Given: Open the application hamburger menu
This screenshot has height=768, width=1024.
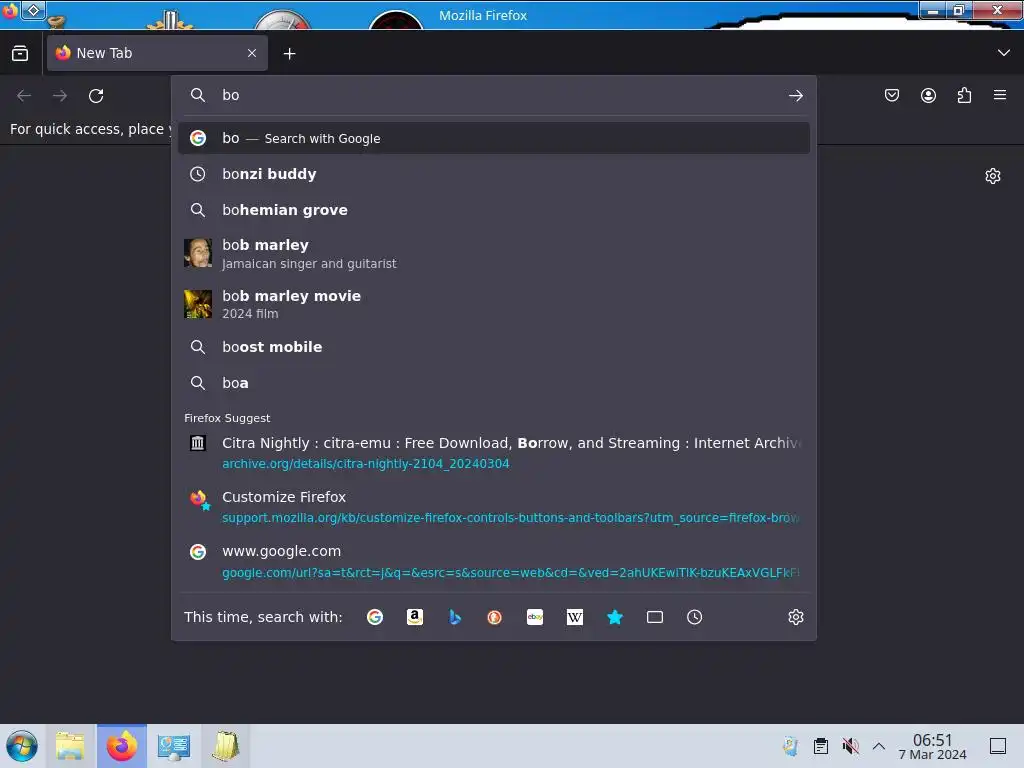Looking at the screenshot, I should [x=1000, y=95].
